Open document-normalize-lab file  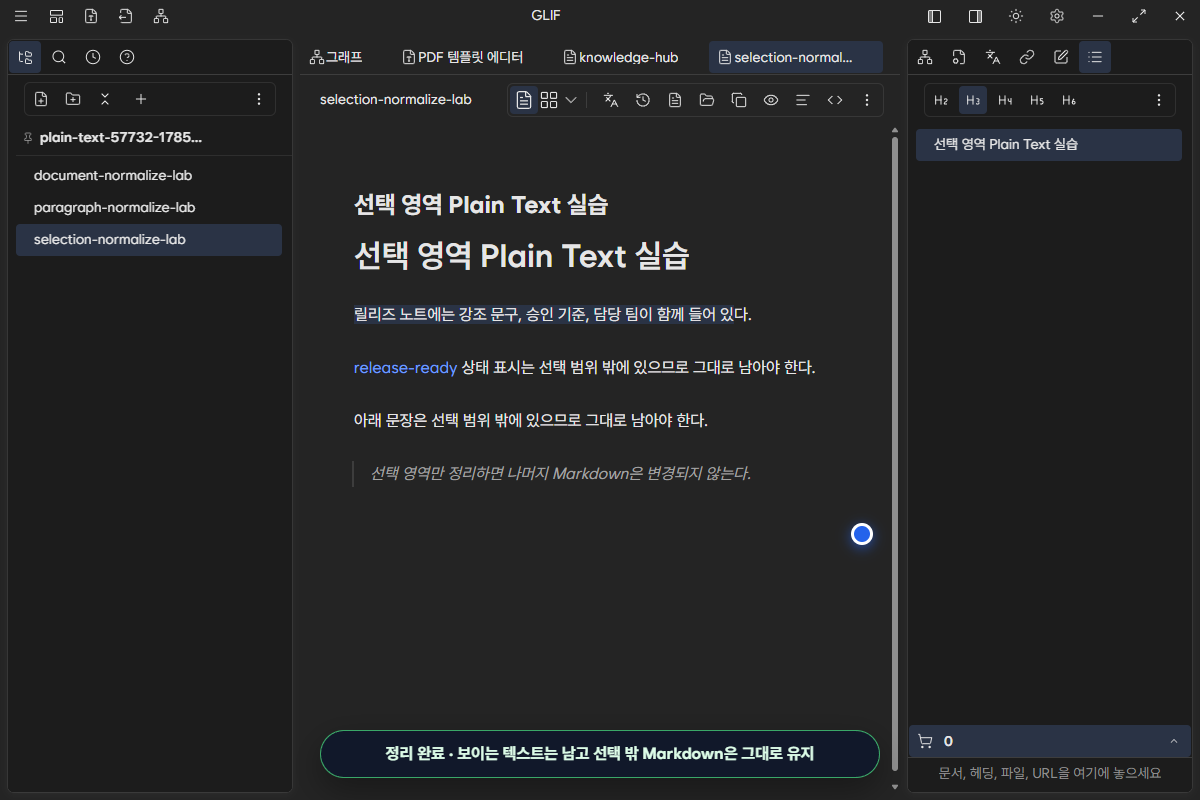[x=149, y=175]
